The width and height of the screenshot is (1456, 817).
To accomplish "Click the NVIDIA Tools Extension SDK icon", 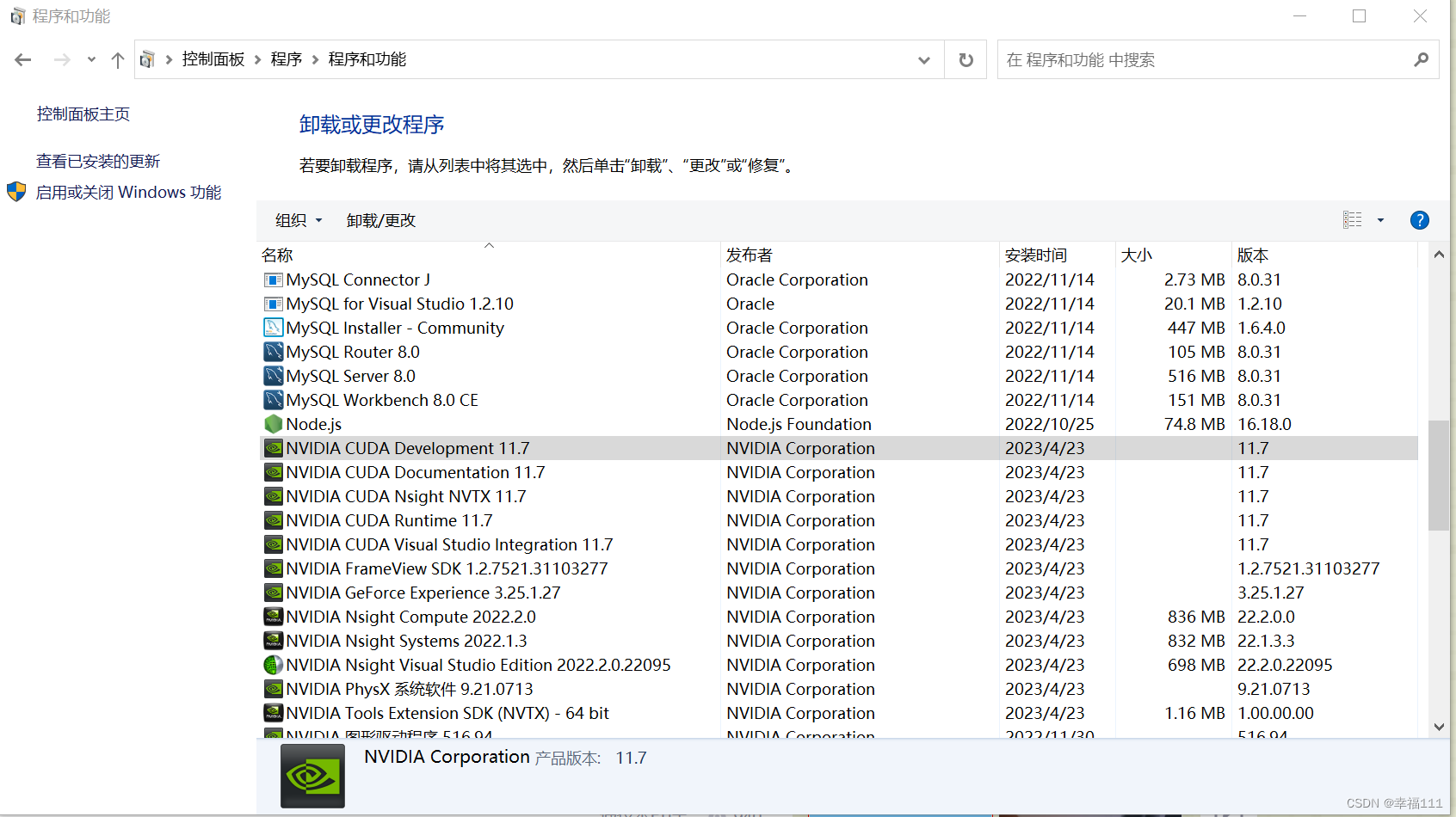I will tap(273, 713).
